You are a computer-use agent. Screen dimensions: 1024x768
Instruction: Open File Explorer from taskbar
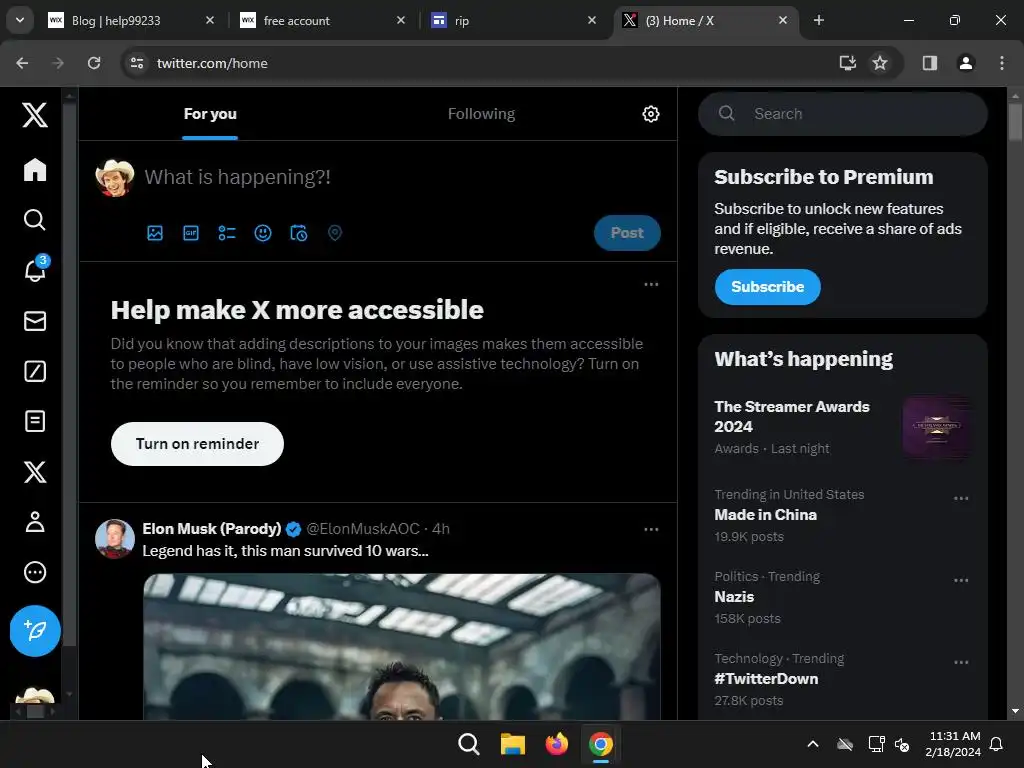click(513, 744)
